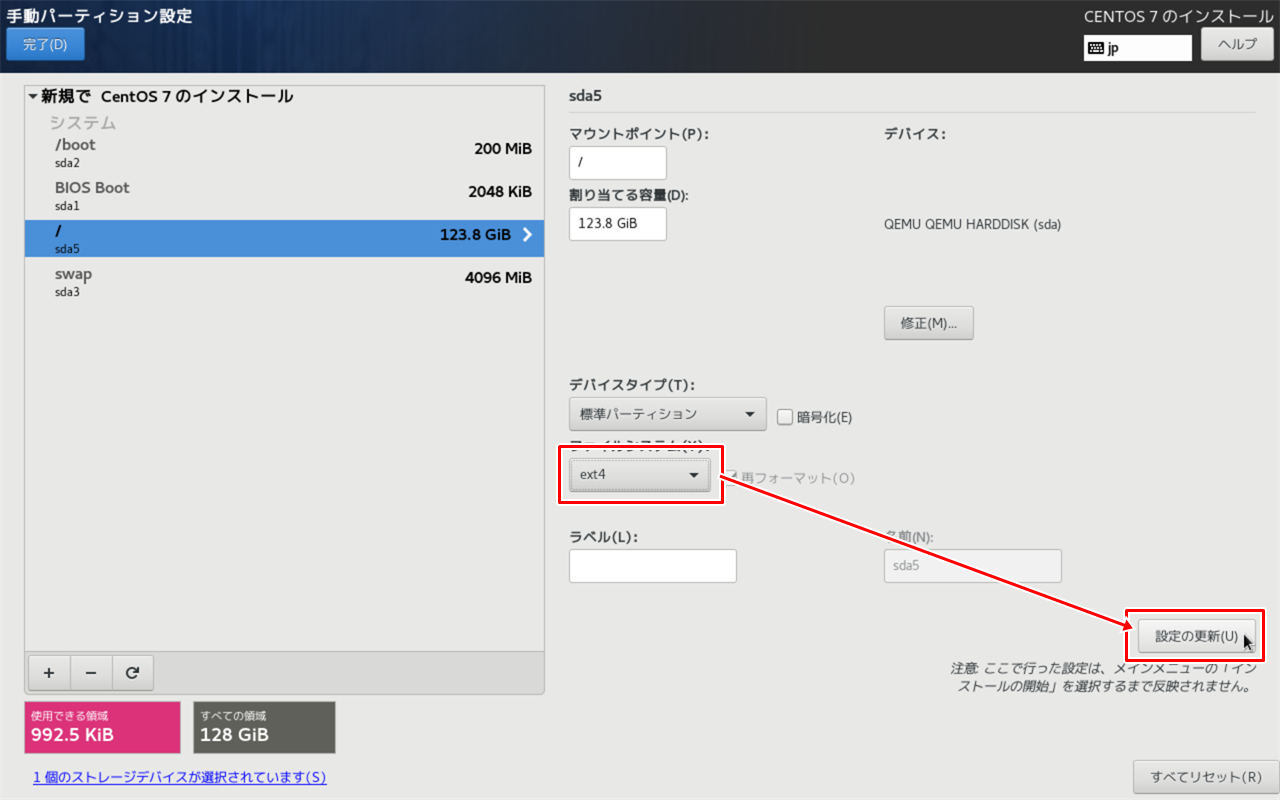The height and width of the screenshot is (800, 1280).
Task: Click the pink 使用できる領域 usage swatch
Action: point(101,727)
